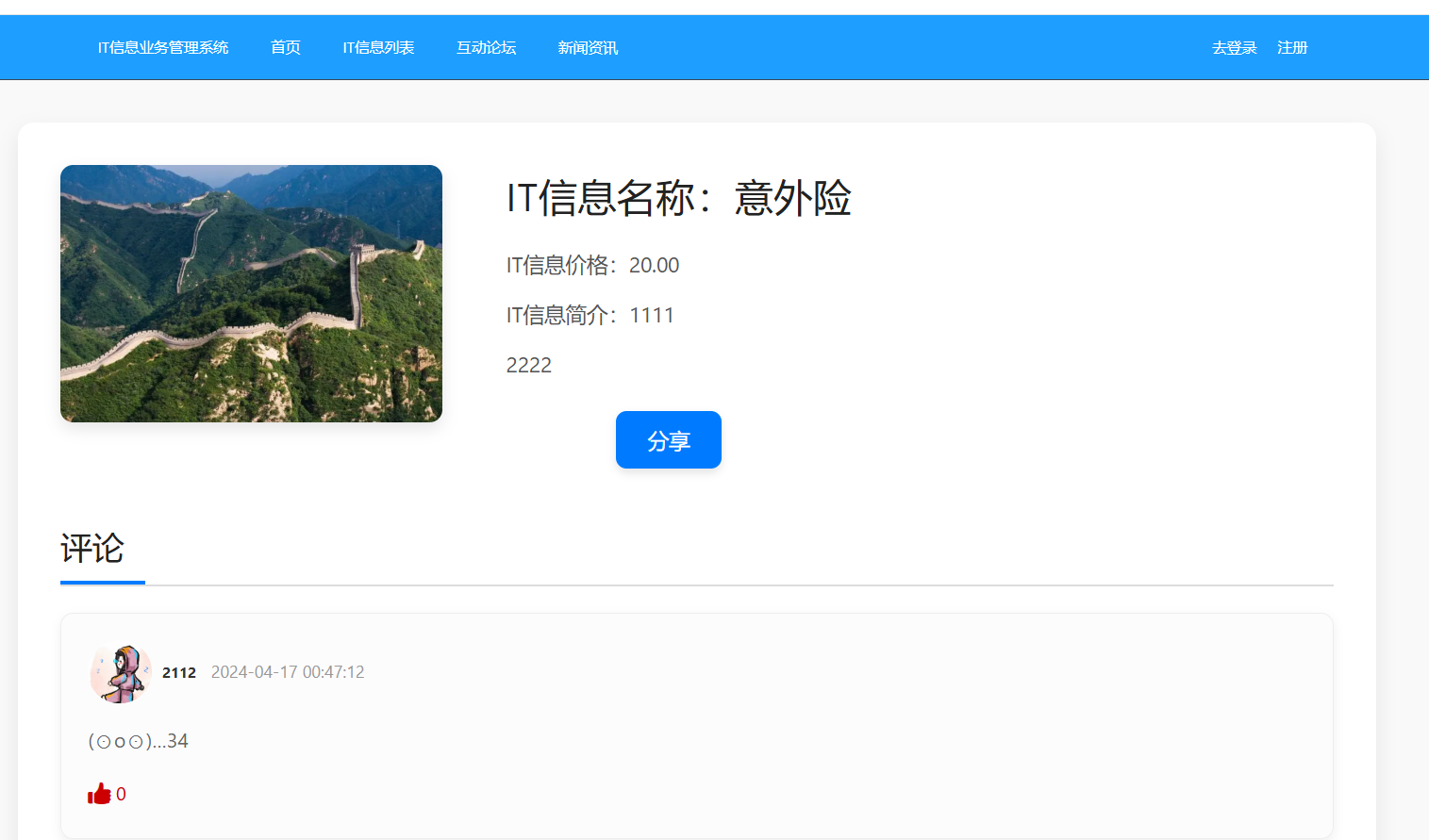Open the IT信息列表 menu item
The image size is (1429, 840).
pos(378,48)
